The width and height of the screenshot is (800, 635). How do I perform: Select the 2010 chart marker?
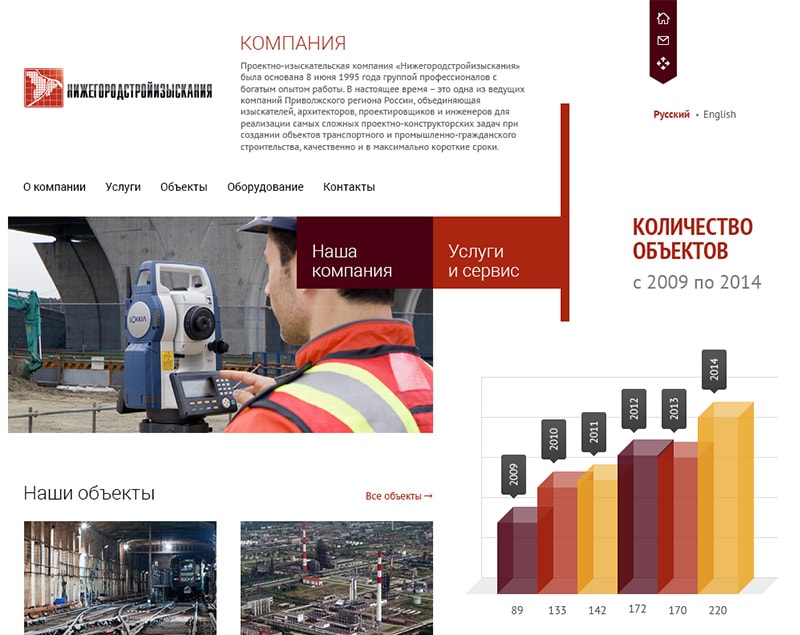point(554,437)
